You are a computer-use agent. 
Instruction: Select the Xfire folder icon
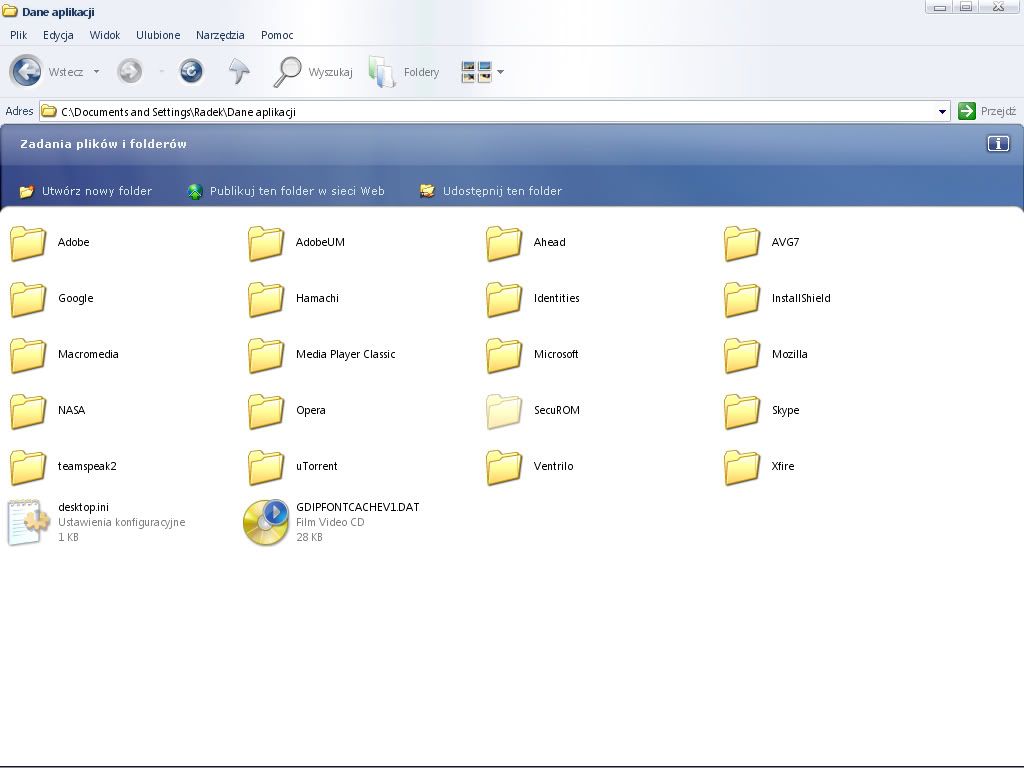click(x=742, y=468)
